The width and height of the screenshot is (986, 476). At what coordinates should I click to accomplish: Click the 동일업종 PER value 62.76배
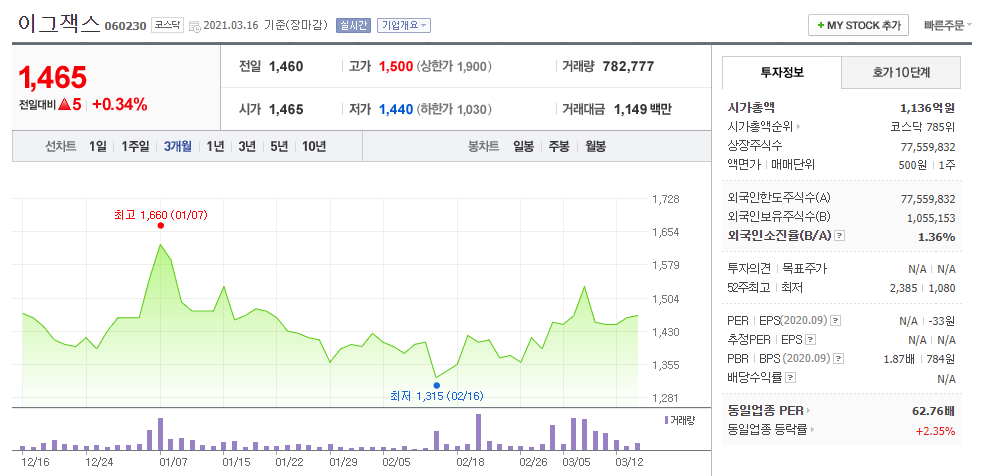(x=934, y=411)
